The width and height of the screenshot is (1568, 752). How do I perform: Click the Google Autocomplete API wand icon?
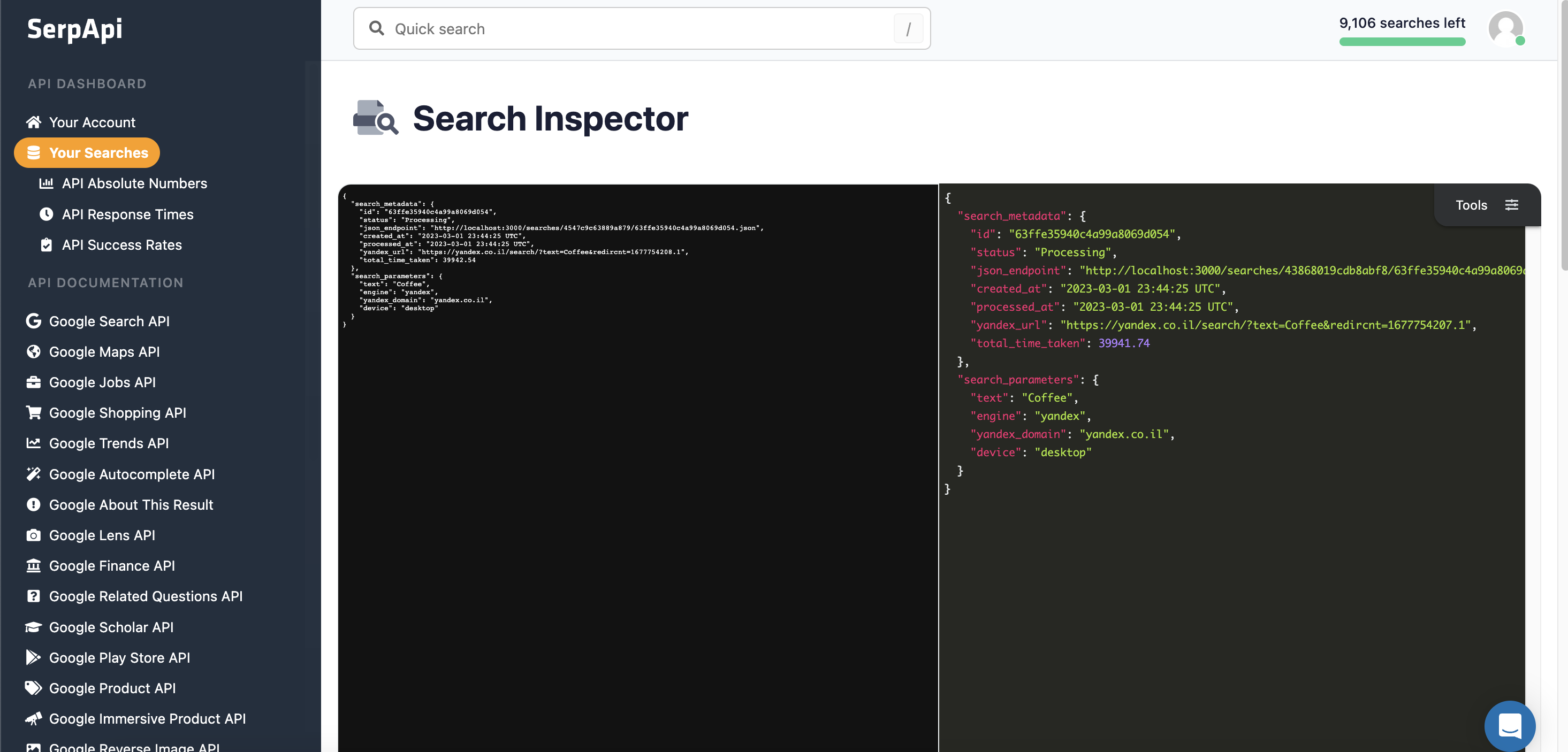coord(34,474)
